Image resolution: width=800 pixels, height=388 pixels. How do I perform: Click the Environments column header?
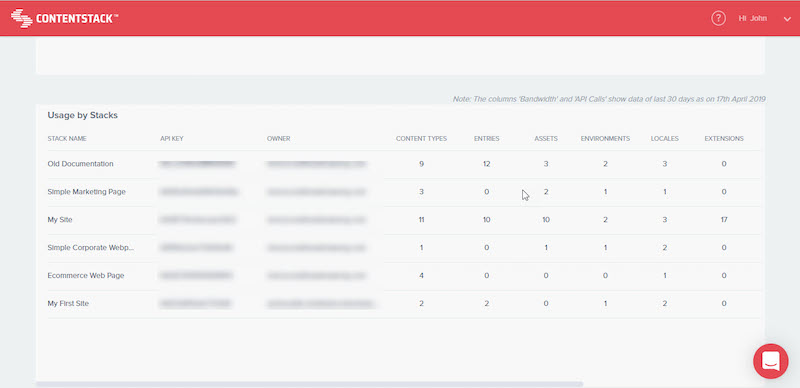[x=605, y=138]
